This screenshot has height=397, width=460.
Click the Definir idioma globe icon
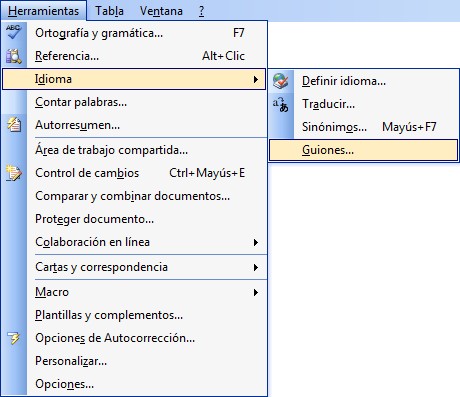[281, 81]
